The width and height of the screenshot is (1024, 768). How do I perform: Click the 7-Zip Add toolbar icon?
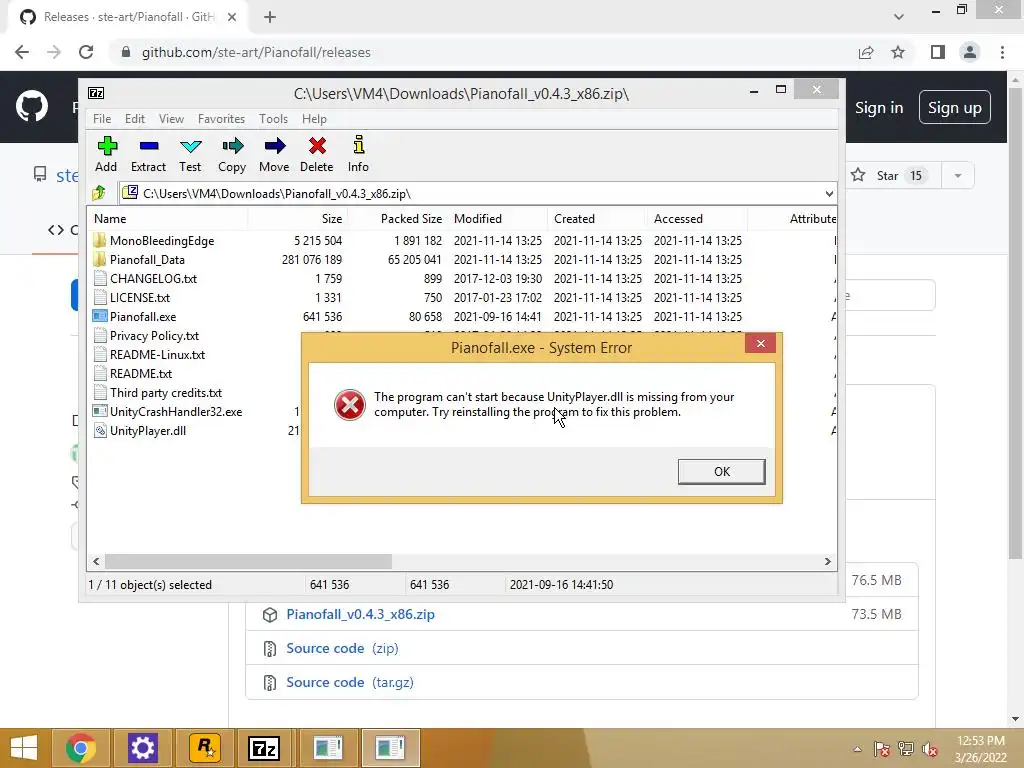tap(106, 146)
